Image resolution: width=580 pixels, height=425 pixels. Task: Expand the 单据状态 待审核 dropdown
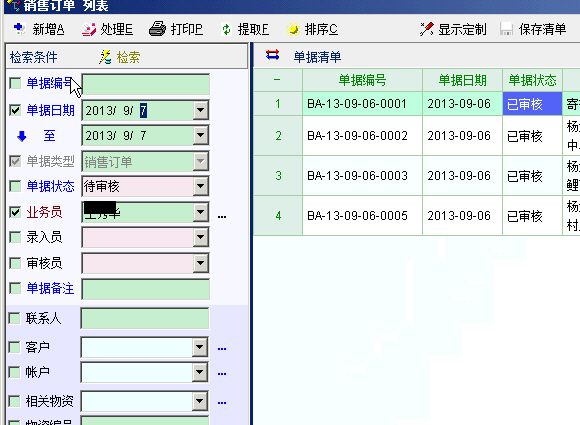coord(200,186)
